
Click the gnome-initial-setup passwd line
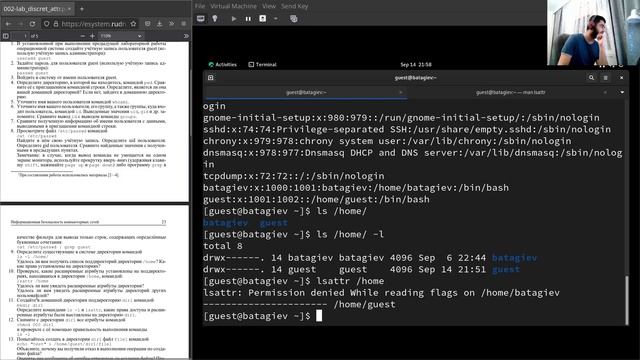click(401, 118)
